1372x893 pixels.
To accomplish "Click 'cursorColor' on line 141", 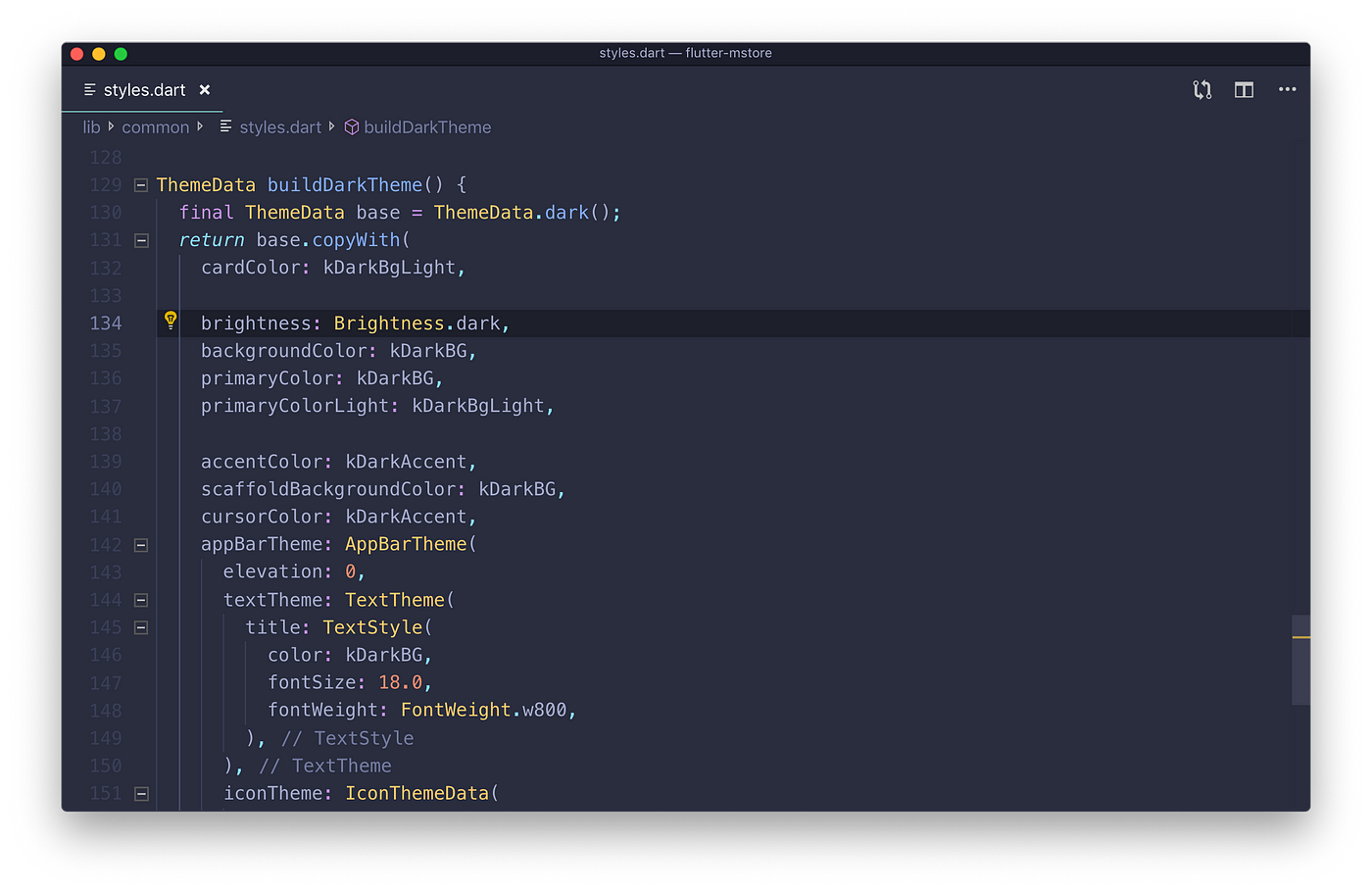I will 262,517.
